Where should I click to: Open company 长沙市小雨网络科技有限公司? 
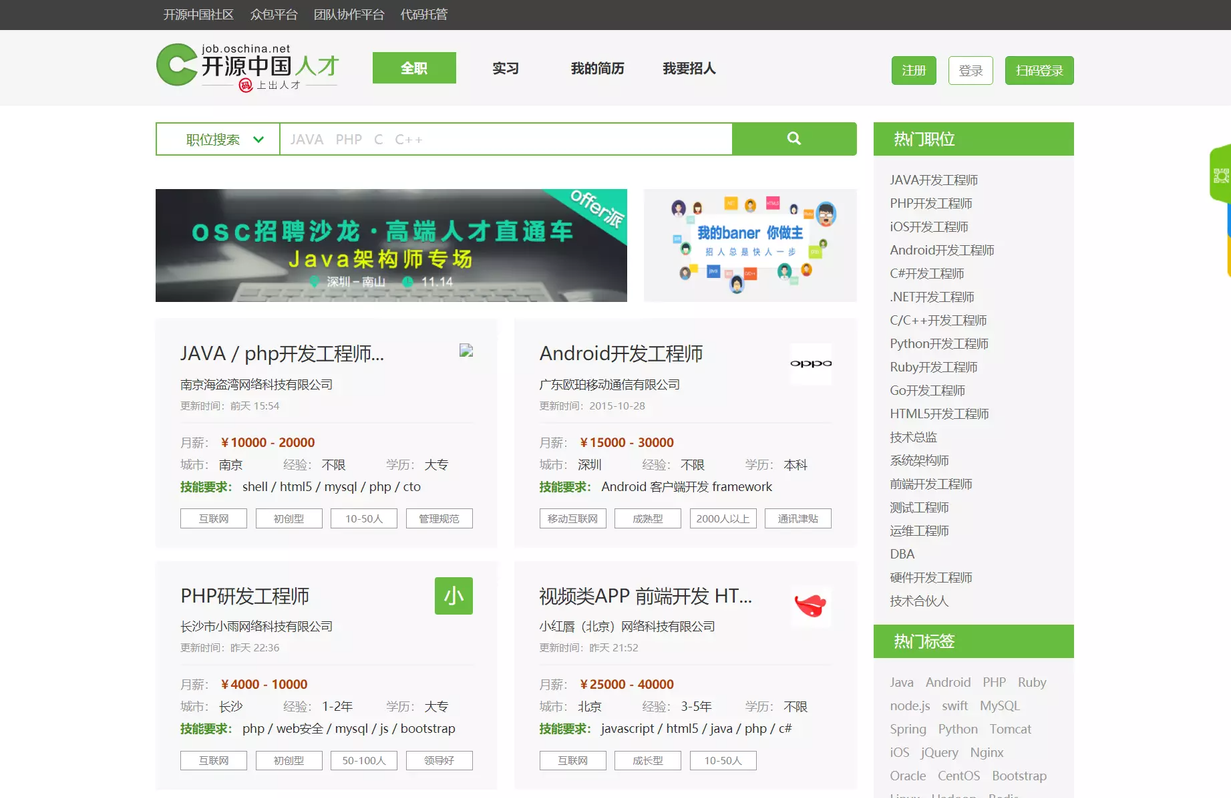[256, 626]
